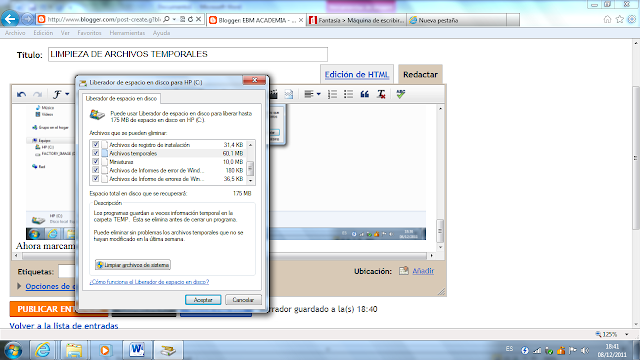Image resolution: width=640 pixels, height=360 pixels.
Task: Open Windows Explorer folder on taskbar
Action: (74, 350)
